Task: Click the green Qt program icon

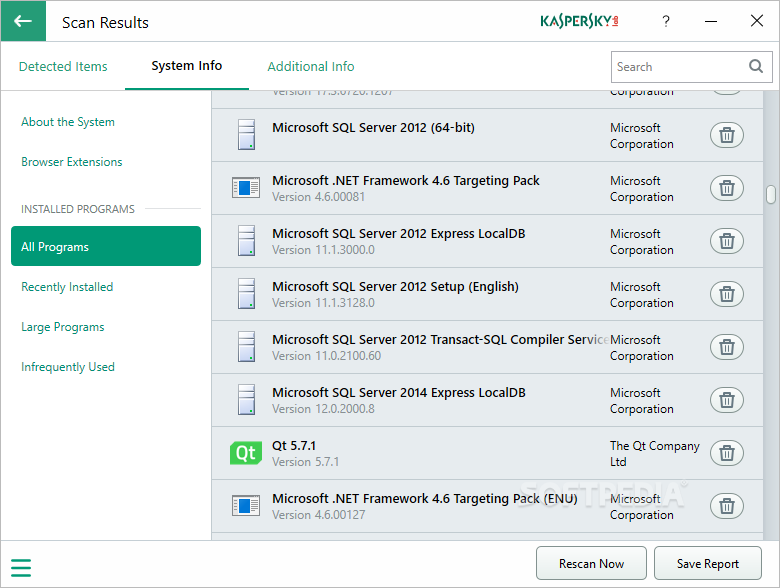Action: 246,453
